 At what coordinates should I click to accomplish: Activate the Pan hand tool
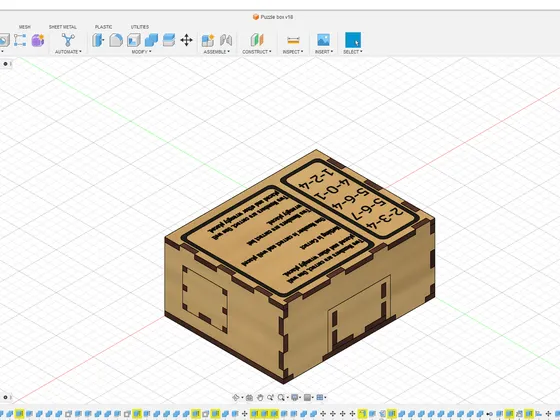point(260,398)
